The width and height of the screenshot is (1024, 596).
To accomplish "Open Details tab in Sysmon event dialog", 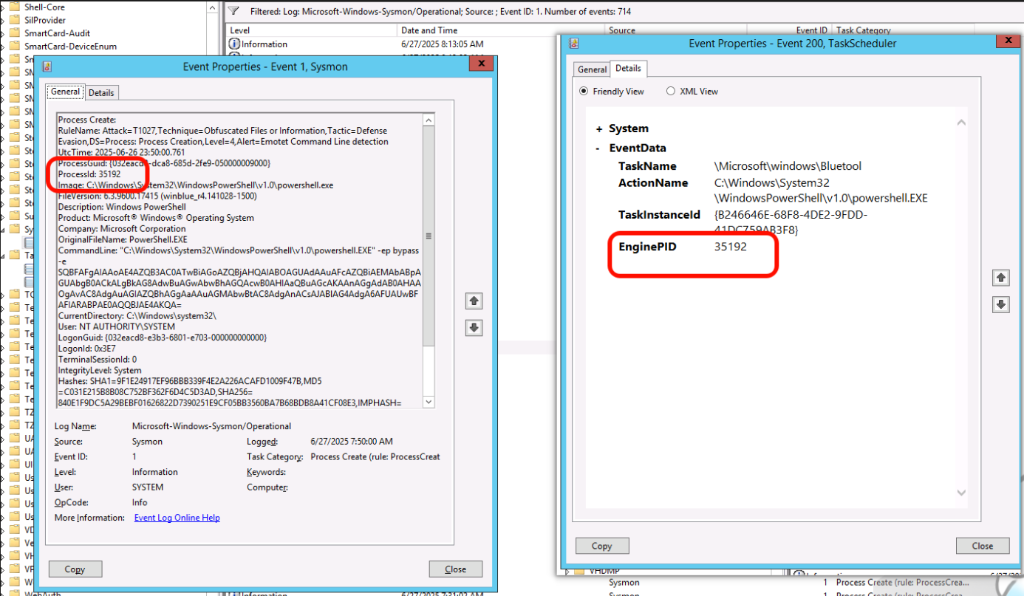I will [101, 93].
